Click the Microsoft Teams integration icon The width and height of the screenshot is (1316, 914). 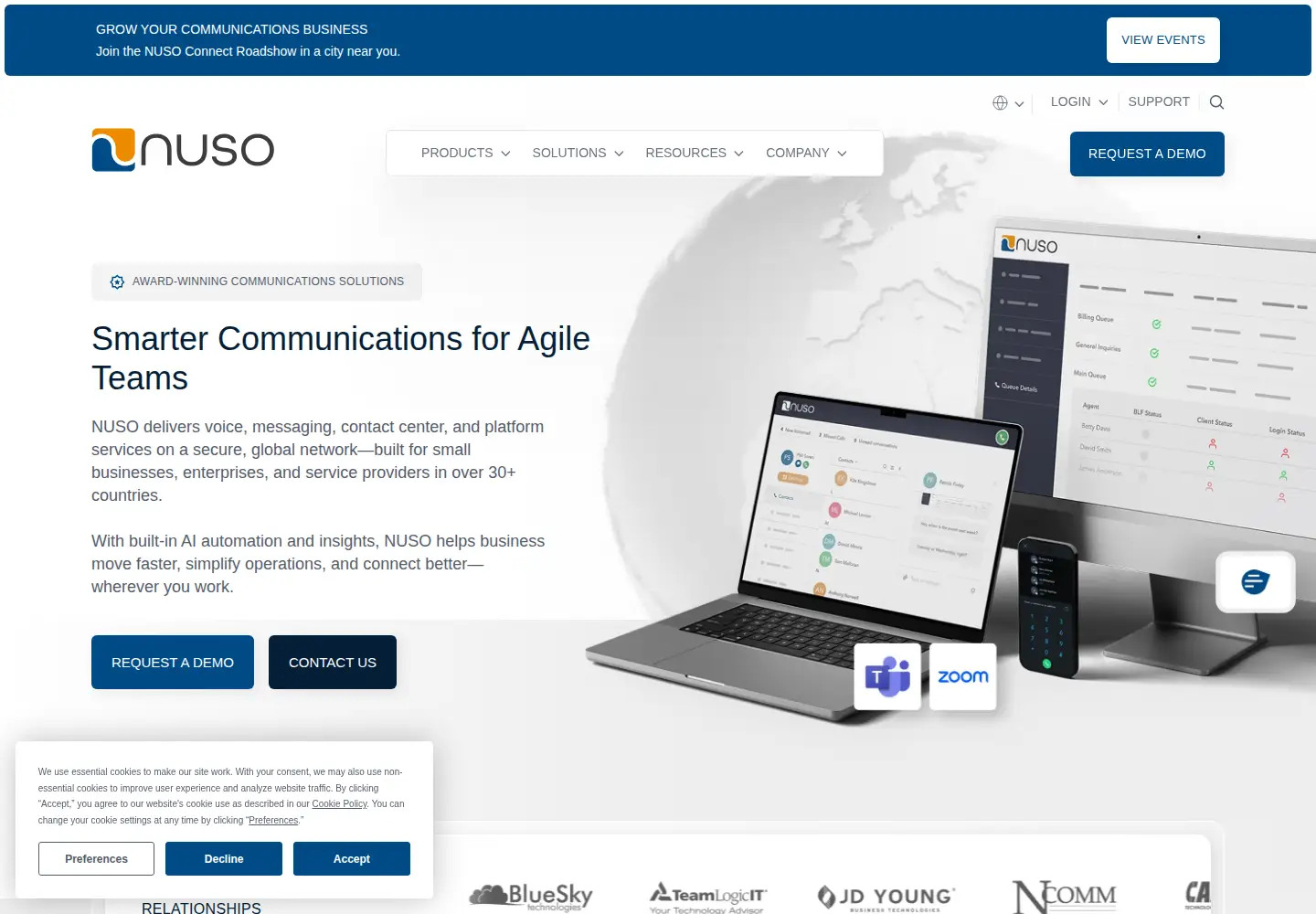[x=887, y=676]
